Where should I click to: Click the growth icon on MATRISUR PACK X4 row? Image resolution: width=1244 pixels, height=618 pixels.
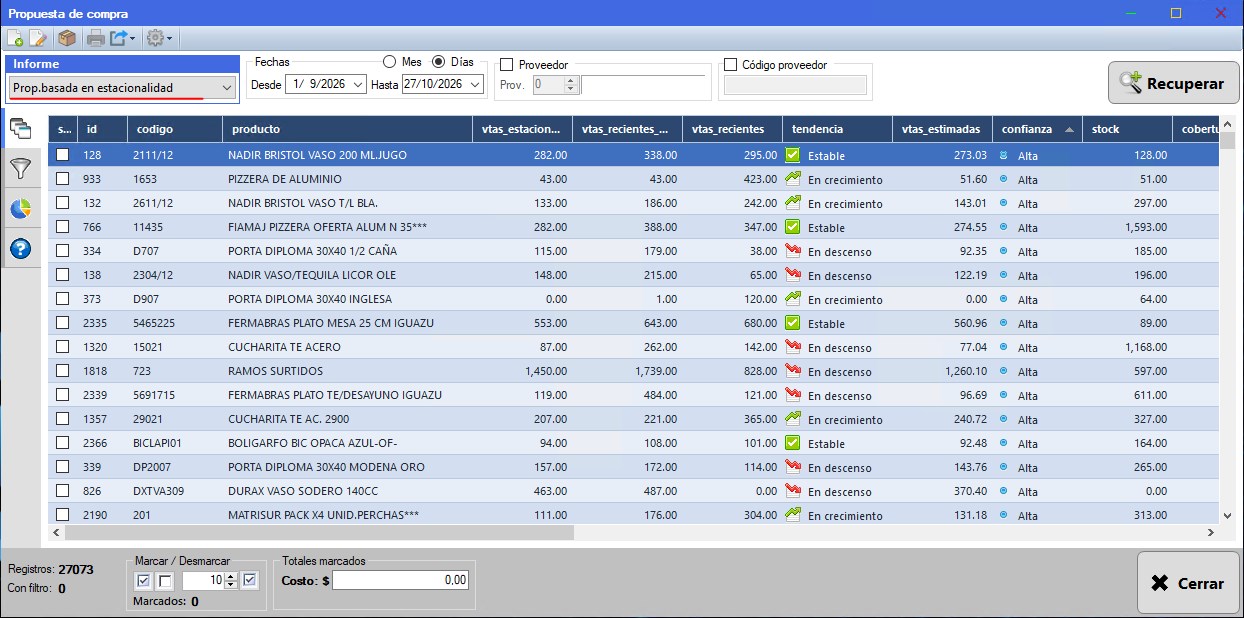pos(793,515)
